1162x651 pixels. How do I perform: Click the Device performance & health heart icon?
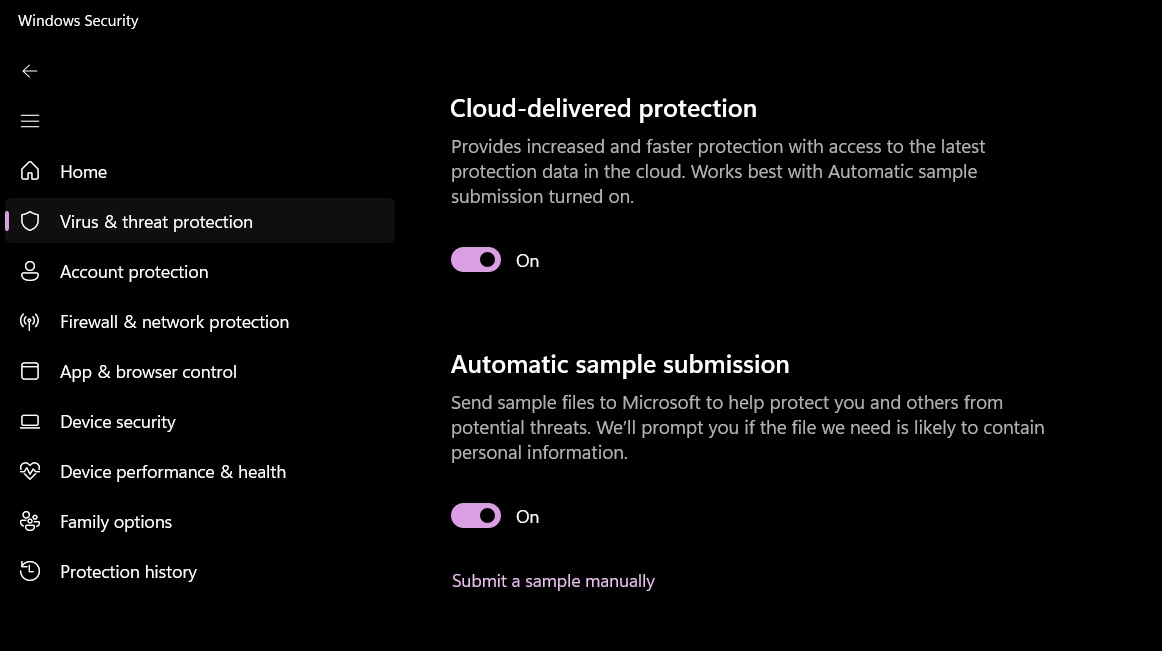(30, 471)
